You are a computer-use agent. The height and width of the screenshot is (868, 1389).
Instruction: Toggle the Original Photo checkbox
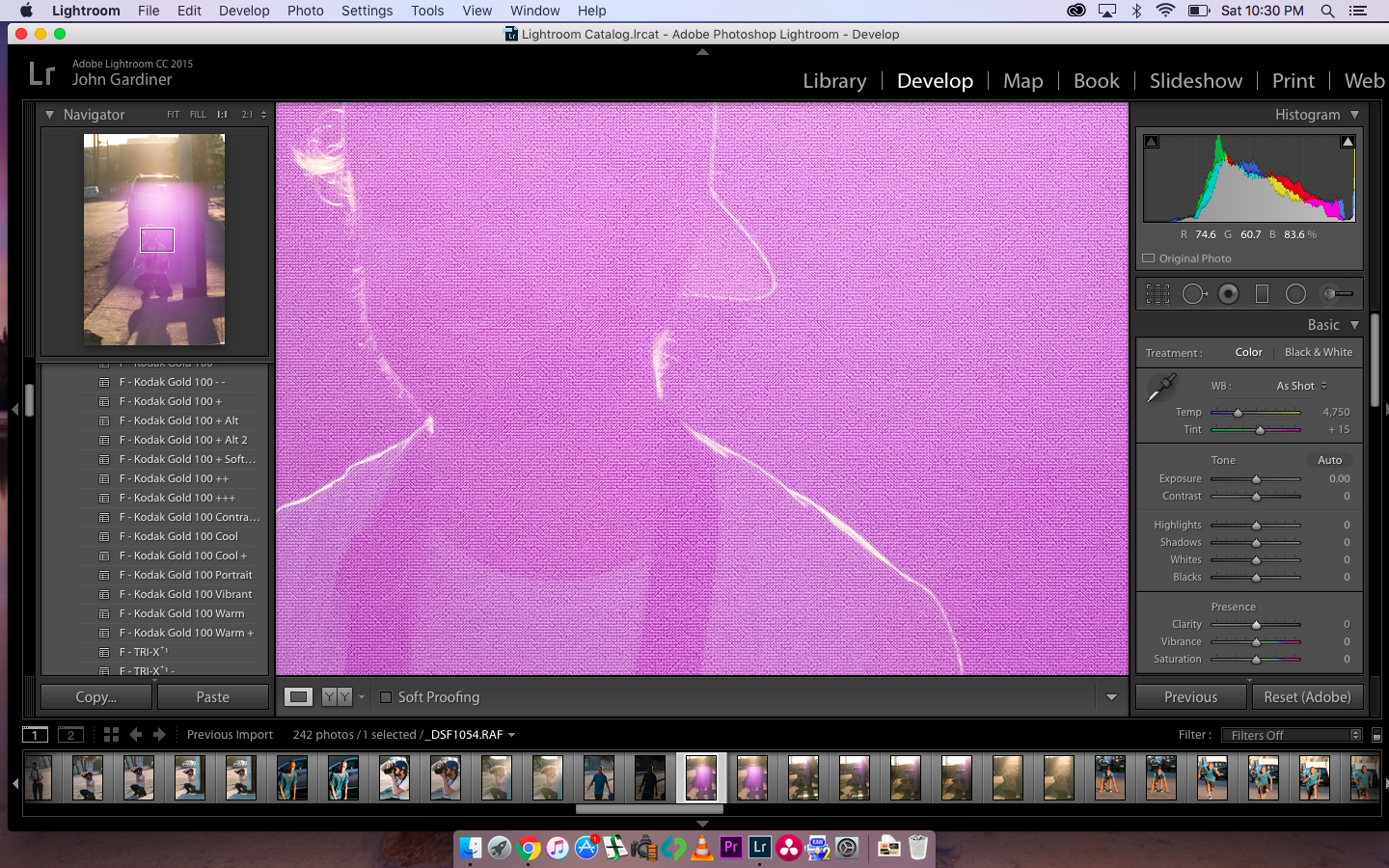[x=1149, y=258]
